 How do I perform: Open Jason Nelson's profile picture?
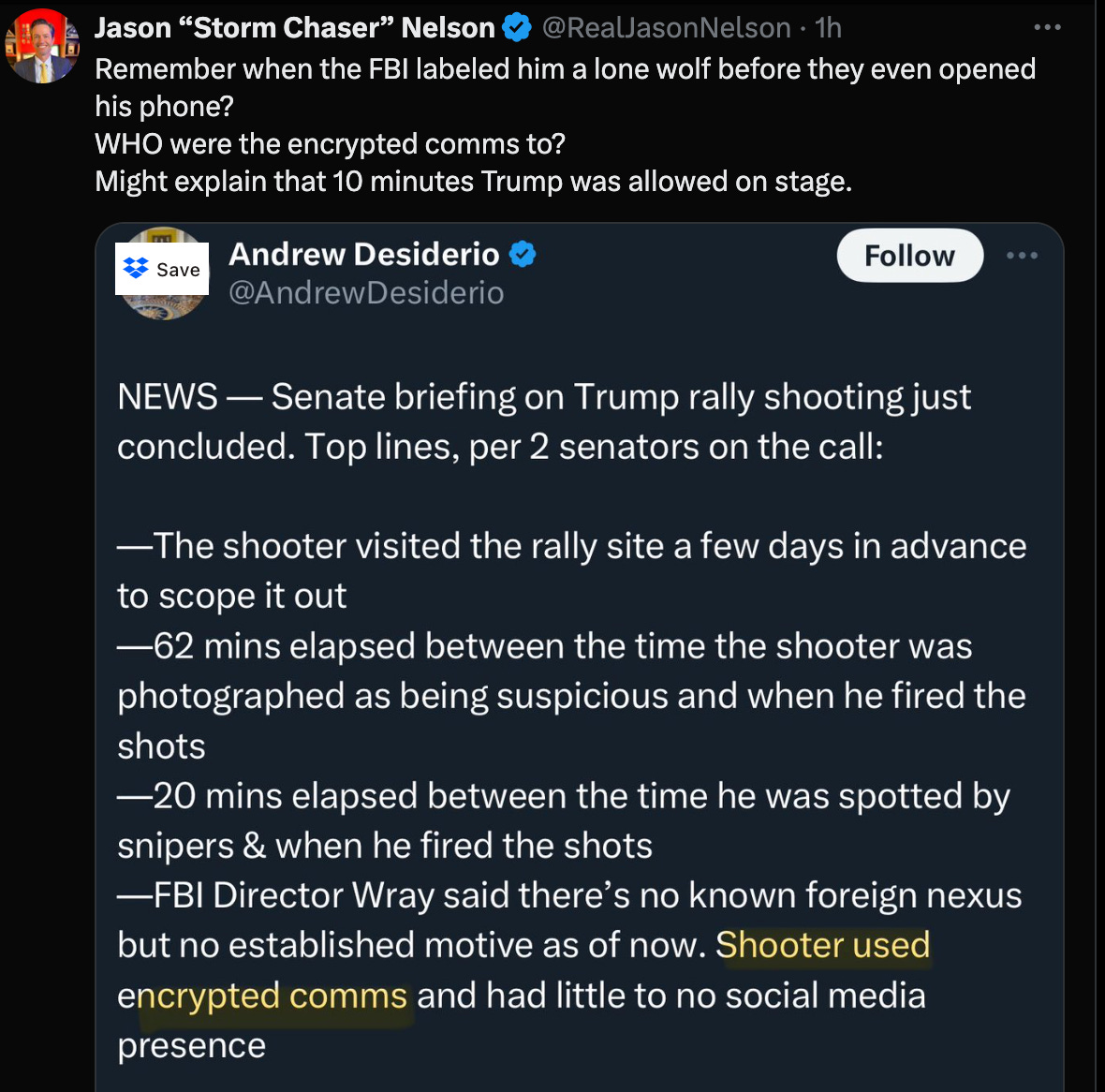tap(42, 47)
